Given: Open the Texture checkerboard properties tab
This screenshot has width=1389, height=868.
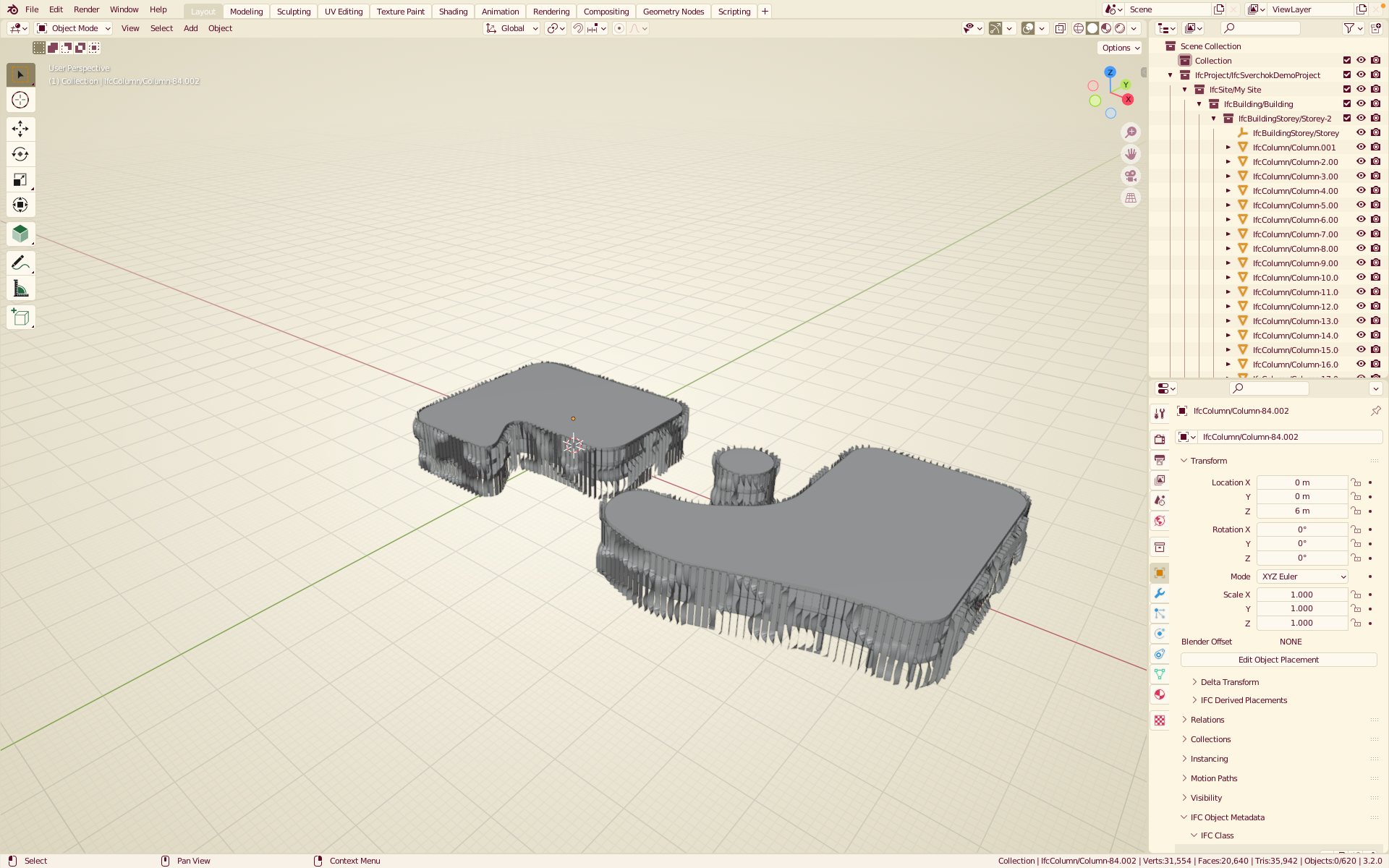Looking at the screenshot, I should [x=1160, y=720].
